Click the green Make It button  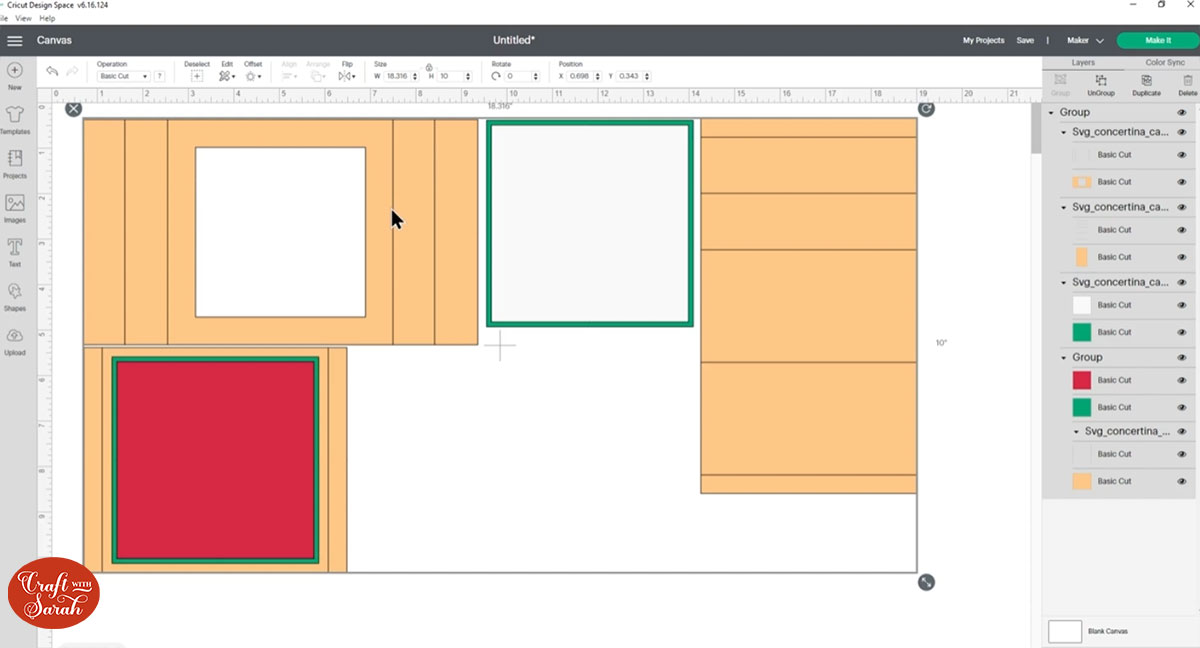tap(1157, 41)
